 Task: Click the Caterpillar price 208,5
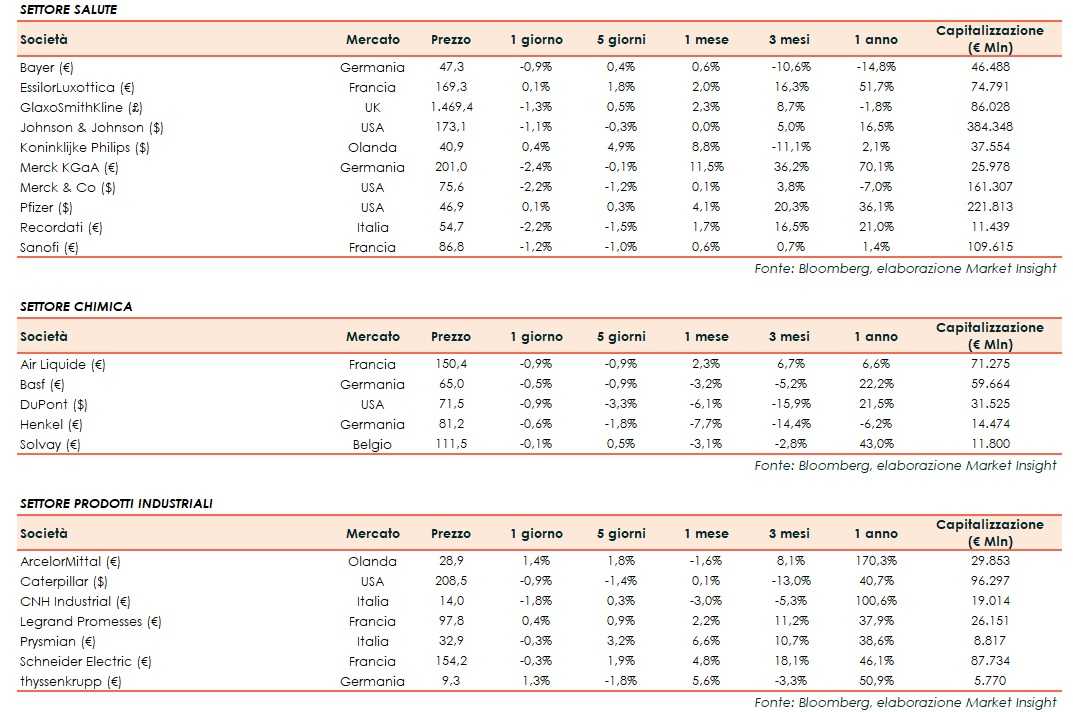[451, 581]
